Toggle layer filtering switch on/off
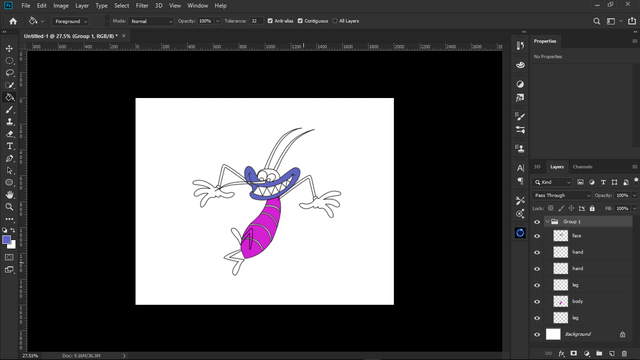The width and height of the screenshot is (640, 360). coord(636,181)
